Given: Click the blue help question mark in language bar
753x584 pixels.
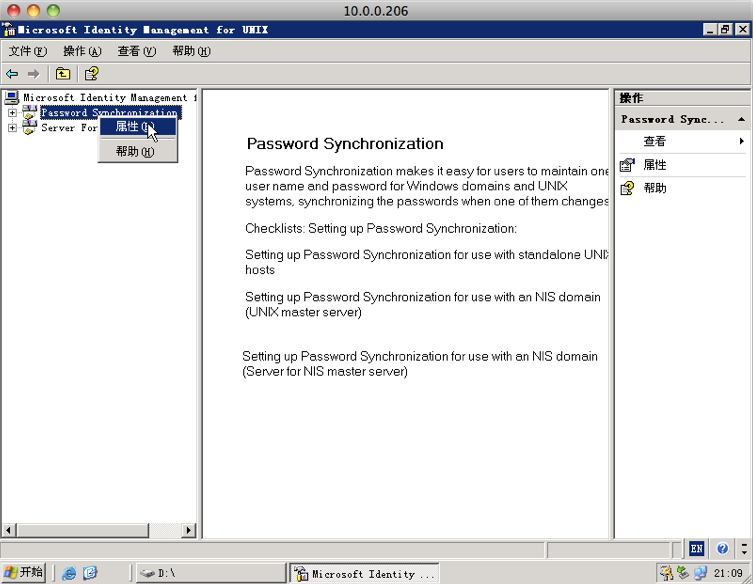Looking at the screenshot, I should pos(722,548).
